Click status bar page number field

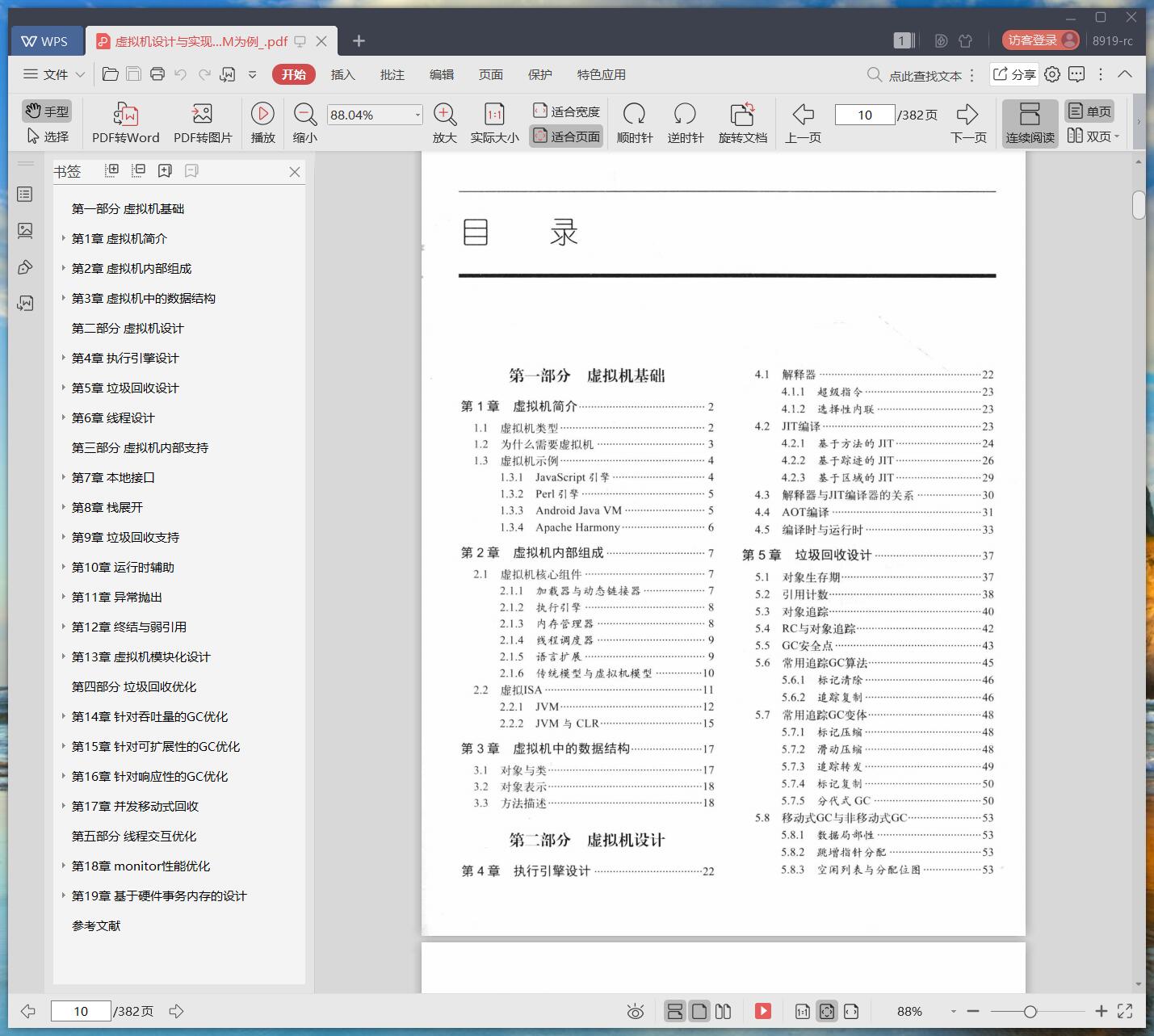[x=81, y=1011]
